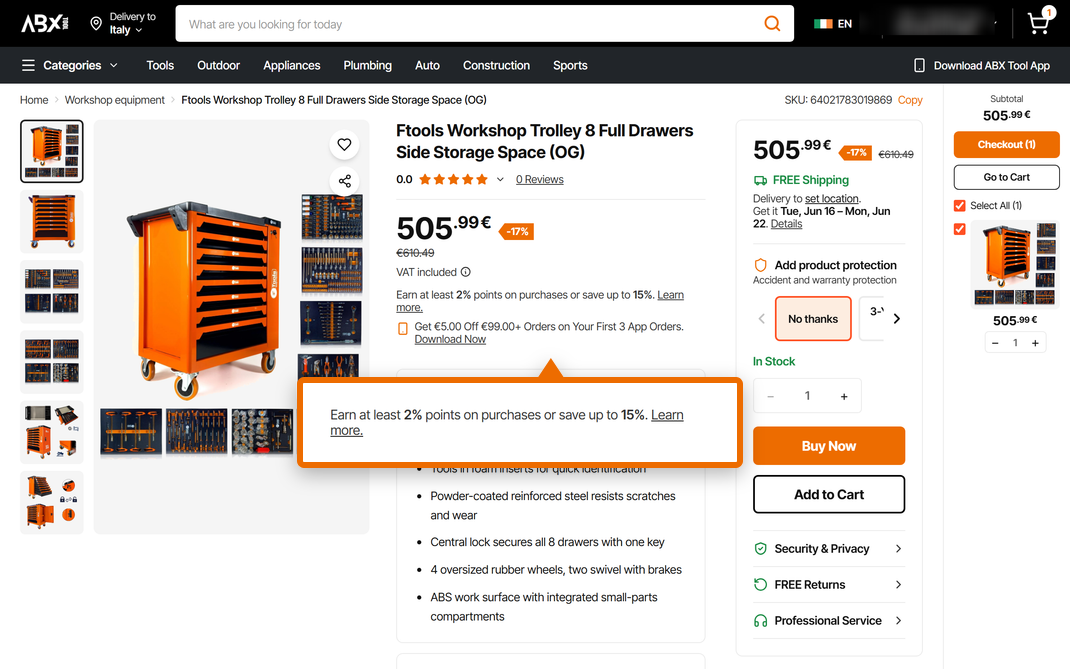1070x669 pixels.
Task: Share the product using share icon
Action: (345, 181)
